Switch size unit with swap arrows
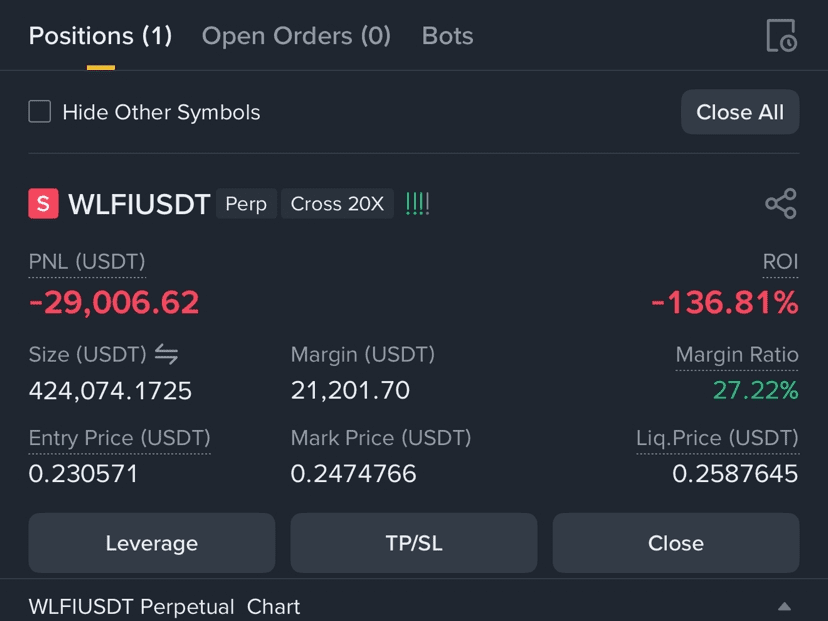The image size is (828, 621). (166, 354)
